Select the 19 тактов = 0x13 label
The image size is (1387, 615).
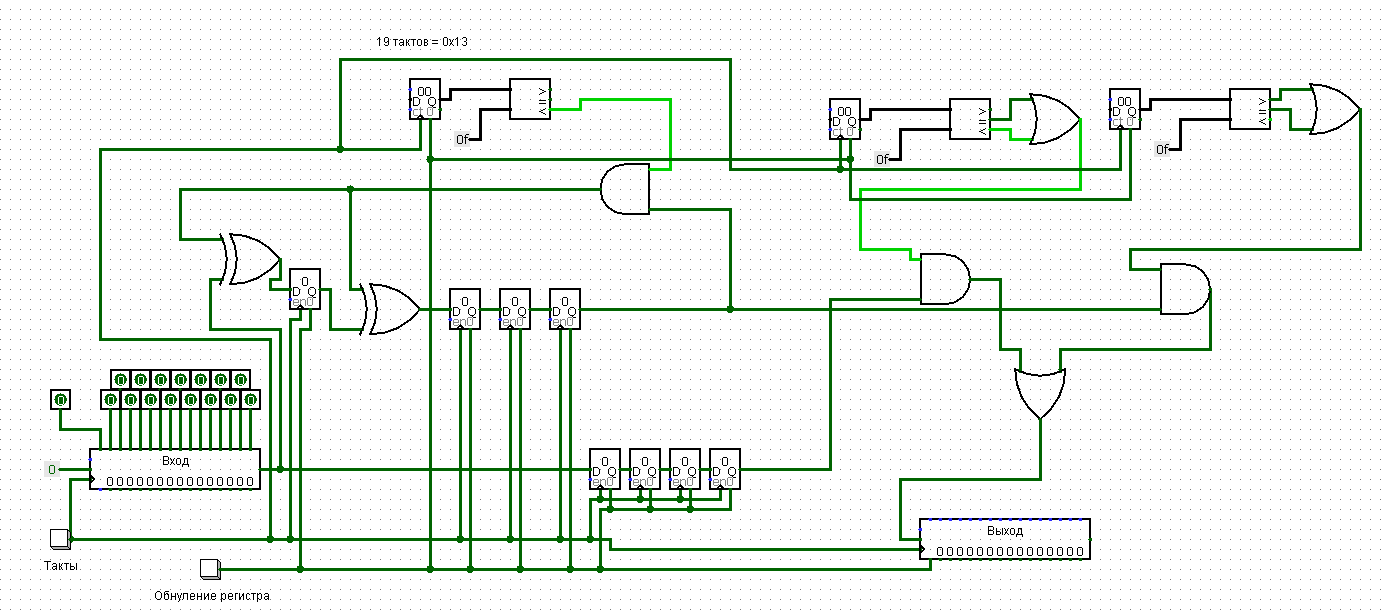(420, 43)
